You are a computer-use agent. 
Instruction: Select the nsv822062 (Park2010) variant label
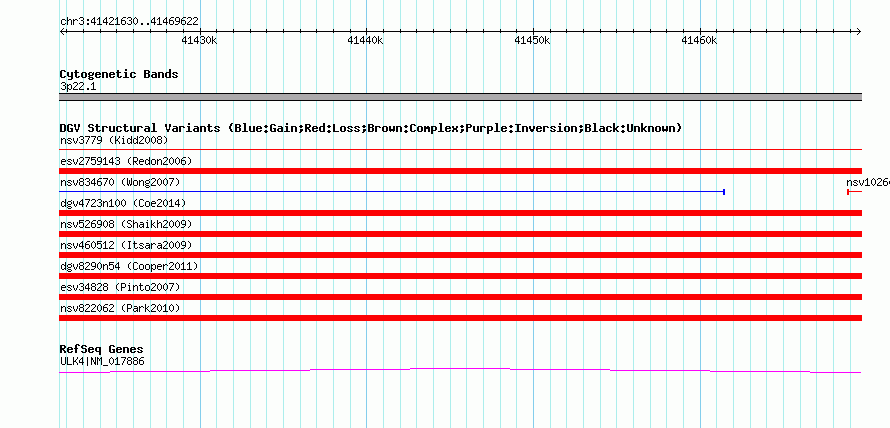pyautogui.click(x=120, y=308)
